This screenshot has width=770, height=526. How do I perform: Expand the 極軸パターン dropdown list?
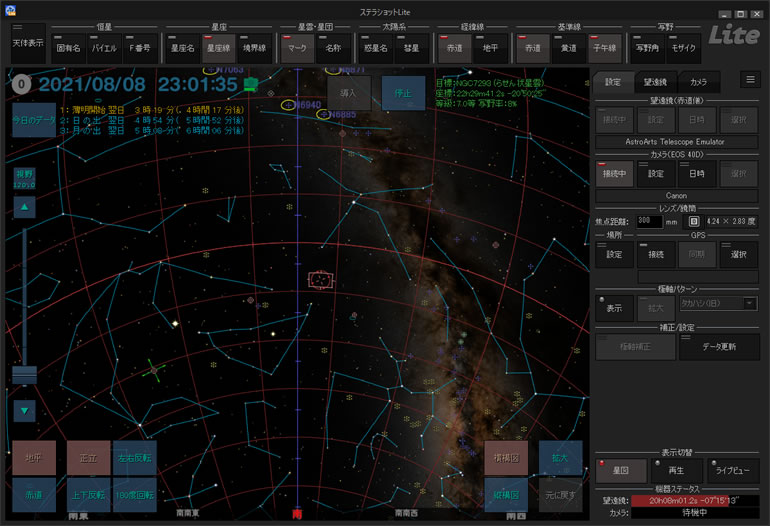click(x=748, y=303)
